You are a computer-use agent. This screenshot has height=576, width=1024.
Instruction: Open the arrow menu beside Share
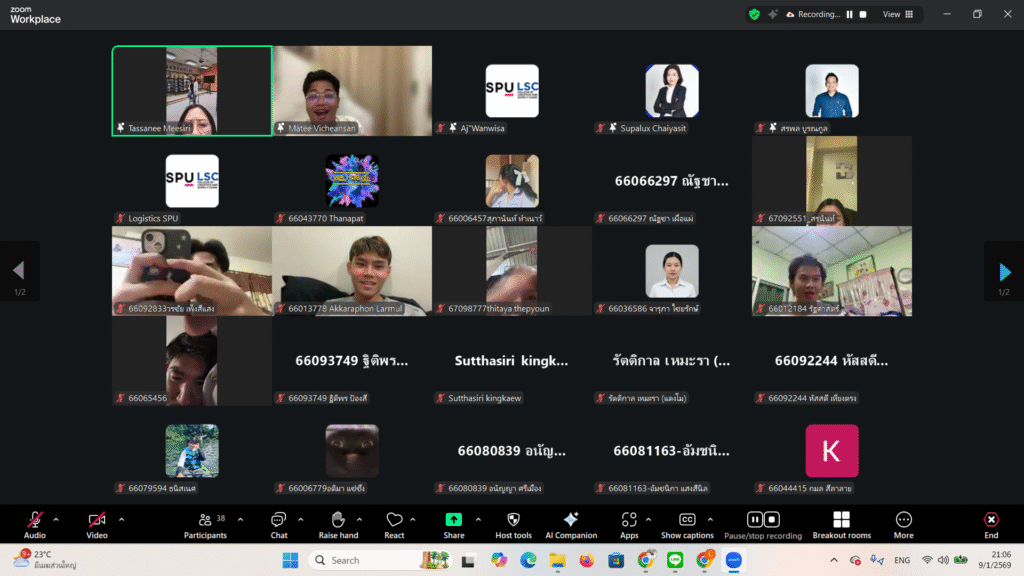click(478, 519)
